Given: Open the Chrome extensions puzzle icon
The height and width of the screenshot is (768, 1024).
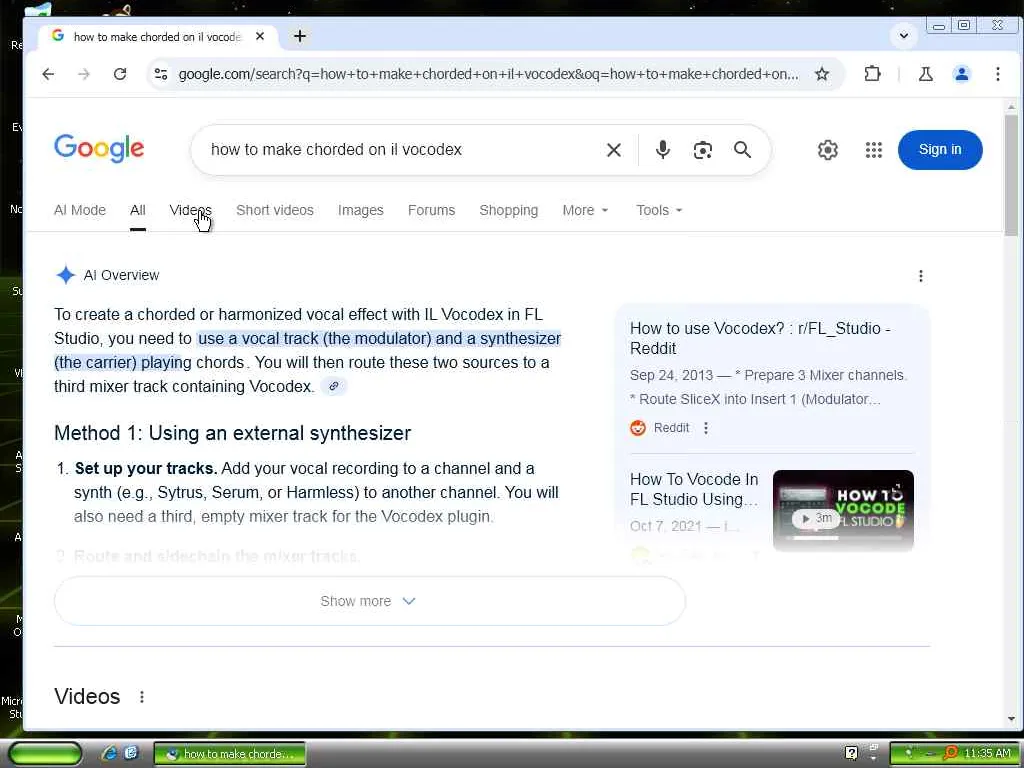Looking at the screenshot, I should click(x=872, y=74).
